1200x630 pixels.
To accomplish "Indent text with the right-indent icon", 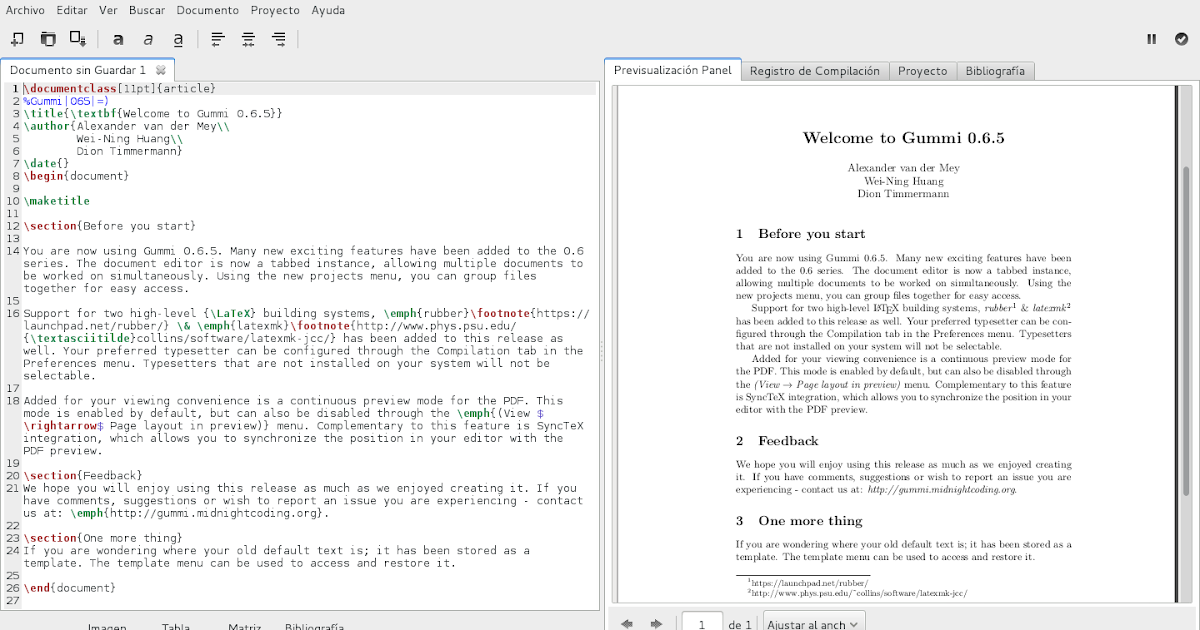I will [x=279, y=38].
